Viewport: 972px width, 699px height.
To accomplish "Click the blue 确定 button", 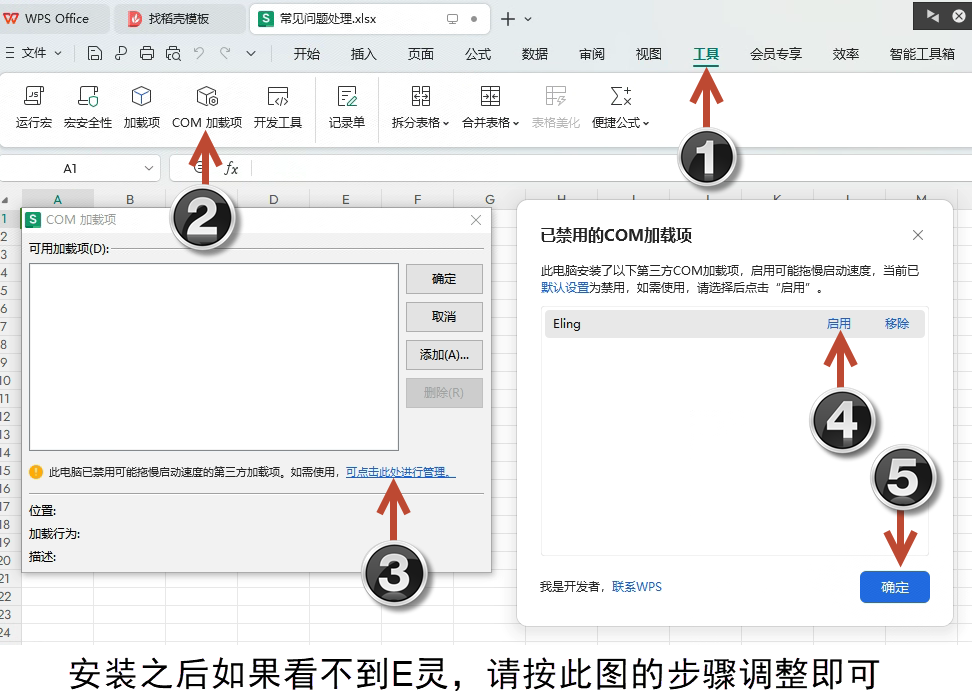I will (x=895, y=587).
